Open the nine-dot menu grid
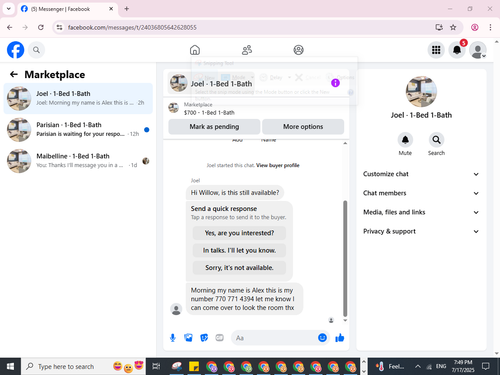The height and width of the screenshot is (375, 500). 436,50
